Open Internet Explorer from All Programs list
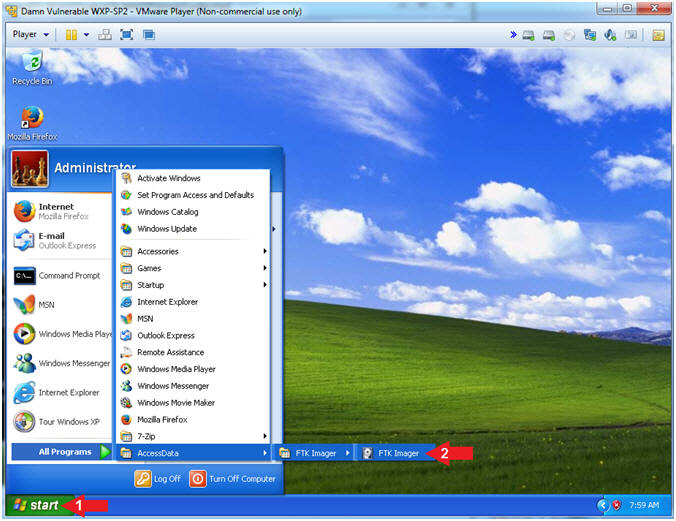This screenshot has width=676, height=521. pos(192,302)
